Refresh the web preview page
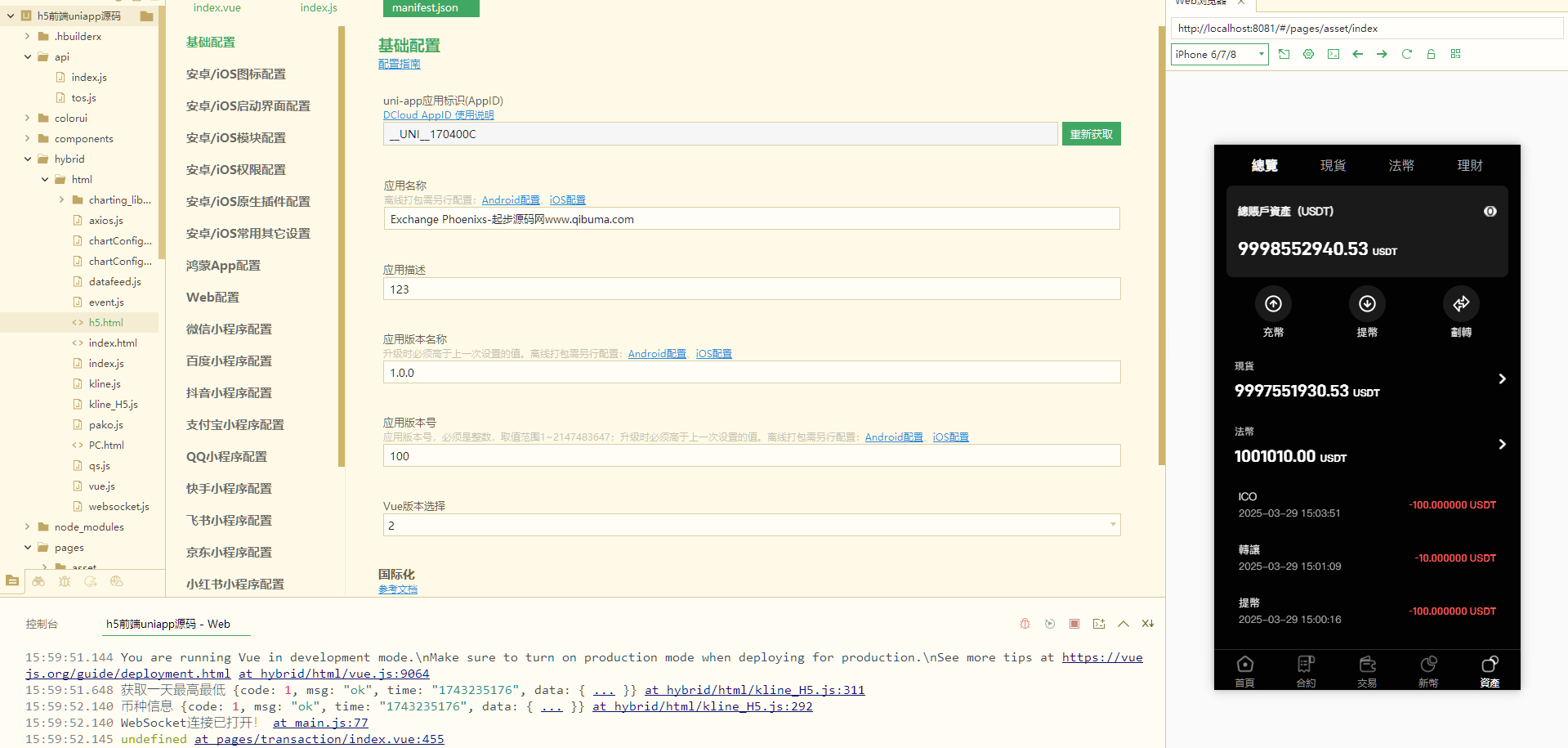The height and width of the screenshot is (748, 1568). 1407,54
